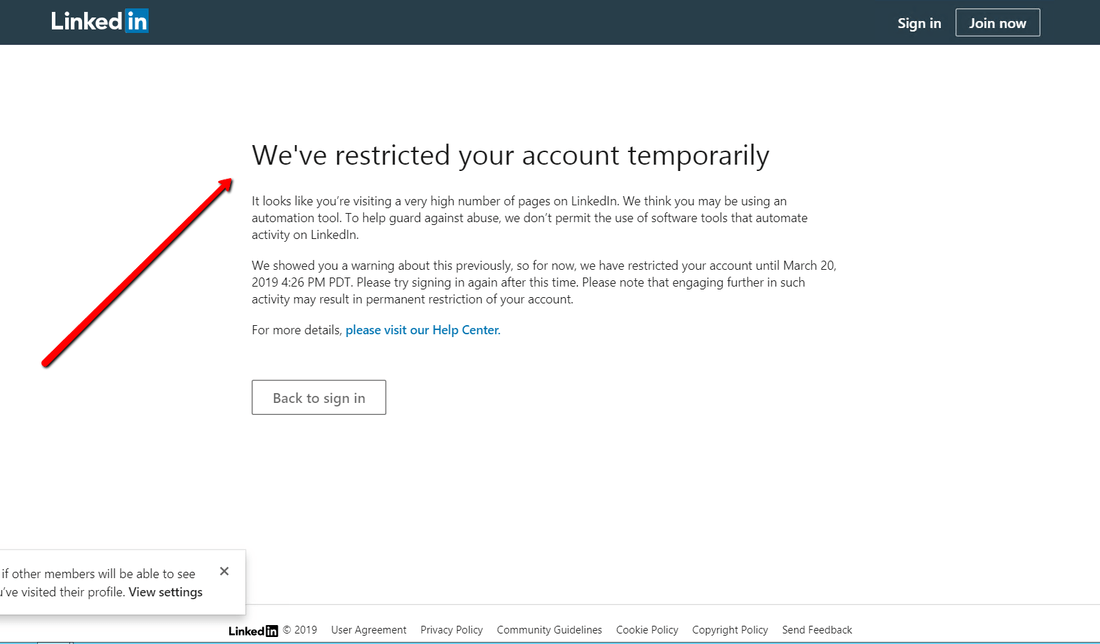Click the © 2019 footer text
Viewport: 1100px width, 644px height.
[x=300, y=630]
